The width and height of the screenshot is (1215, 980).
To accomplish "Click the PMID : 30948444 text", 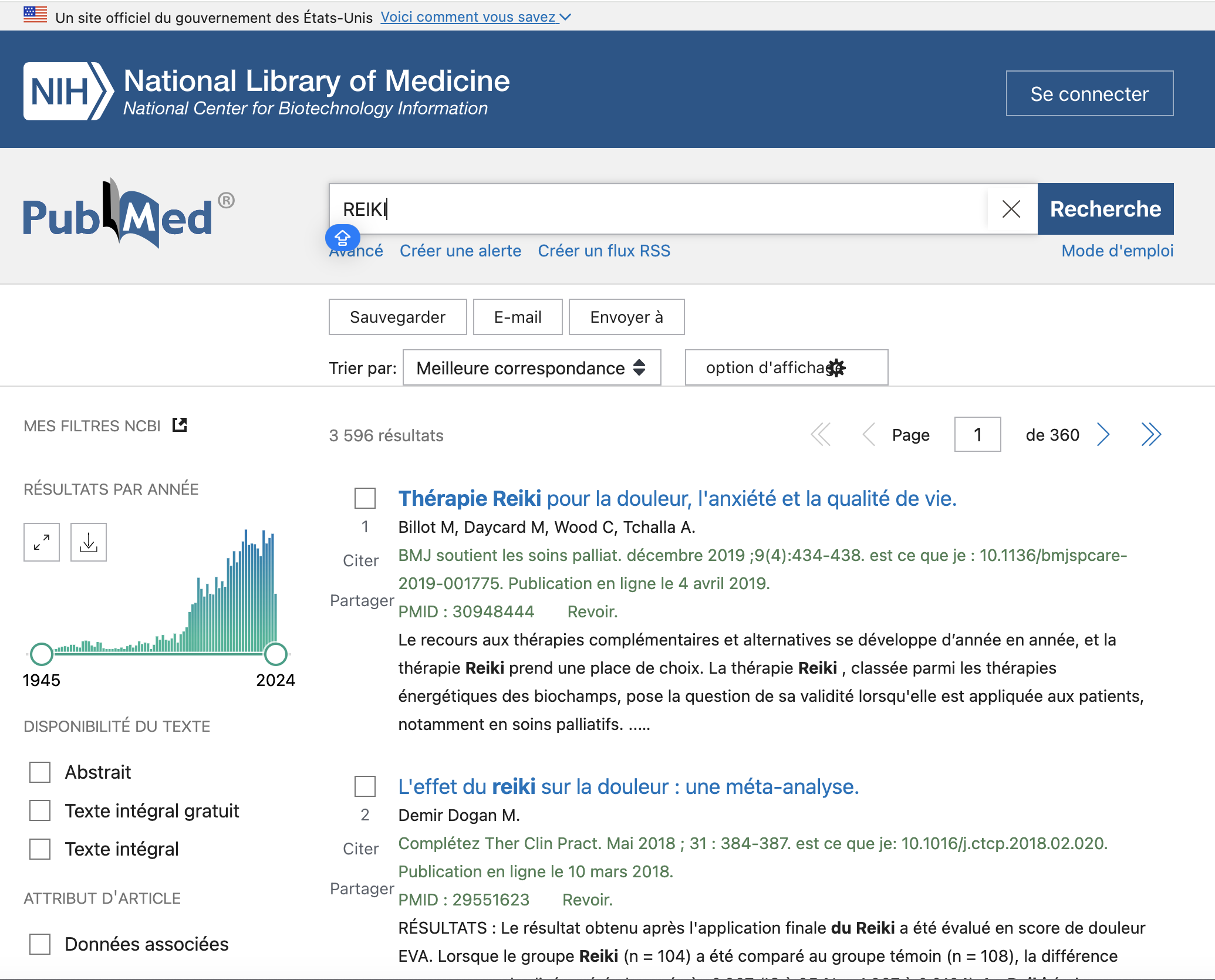I will click(467, 612).
